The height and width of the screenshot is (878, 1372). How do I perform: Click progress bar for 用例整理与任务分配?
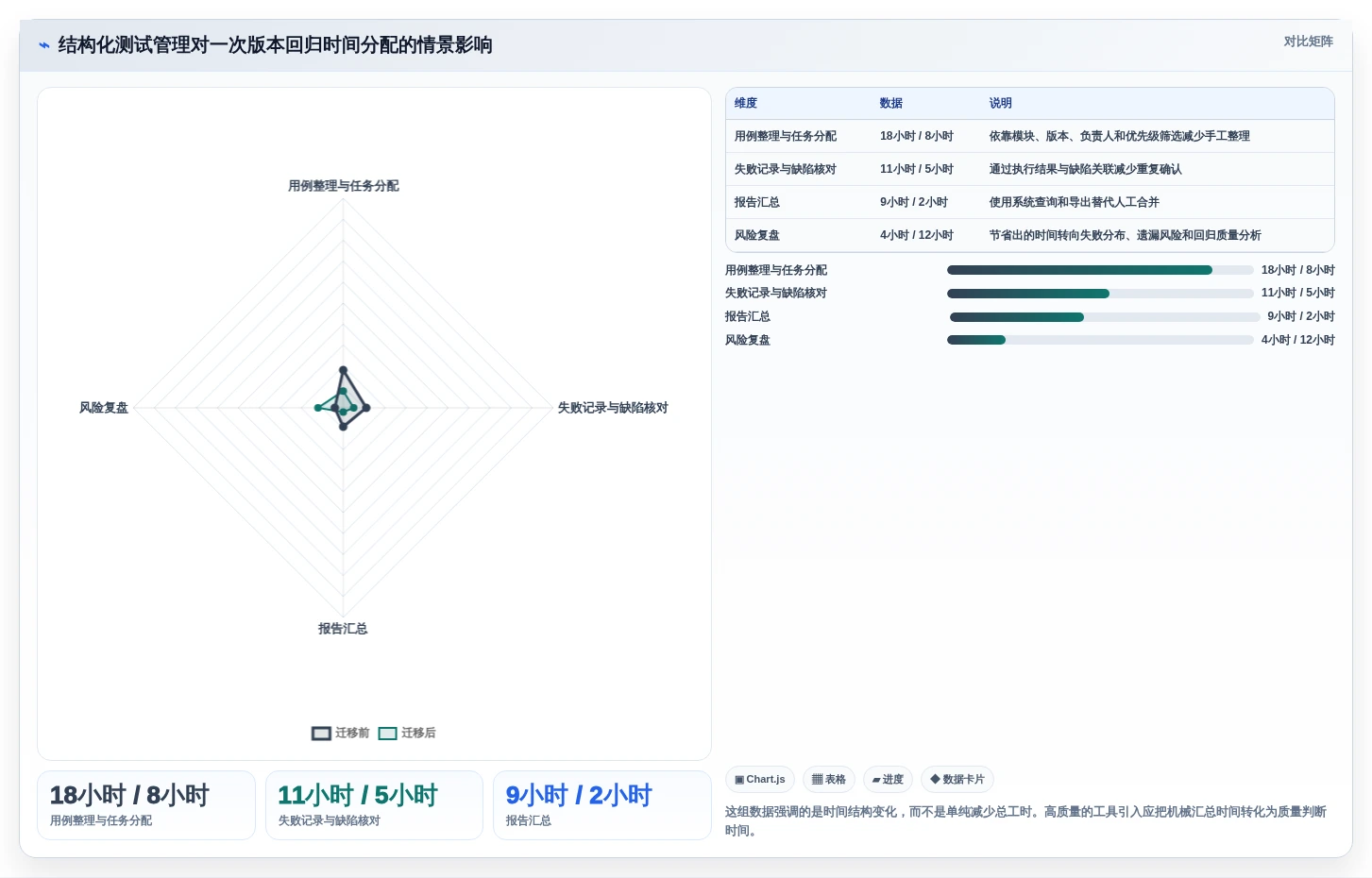[1100, 270]
